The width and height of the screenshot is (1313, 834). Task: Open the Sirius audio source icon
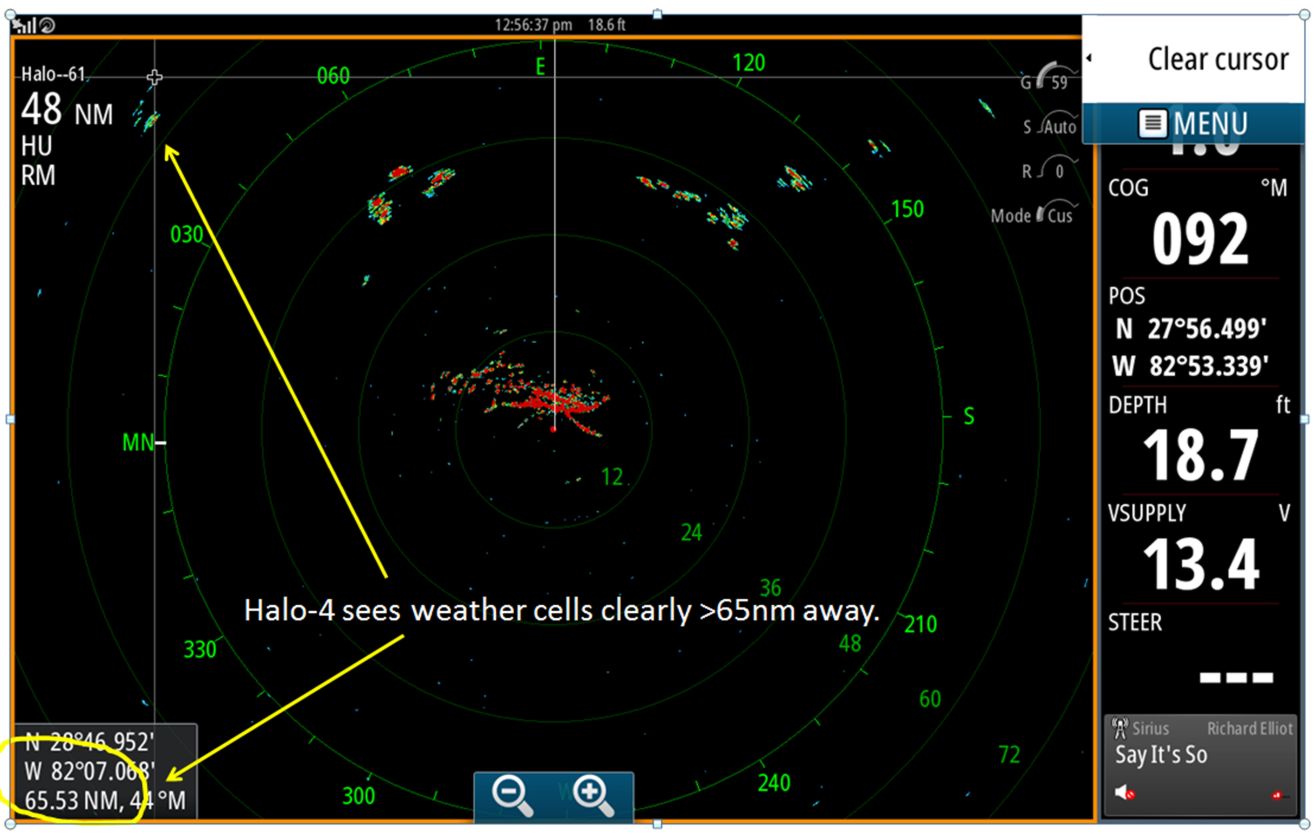[x=1120, y=728]
